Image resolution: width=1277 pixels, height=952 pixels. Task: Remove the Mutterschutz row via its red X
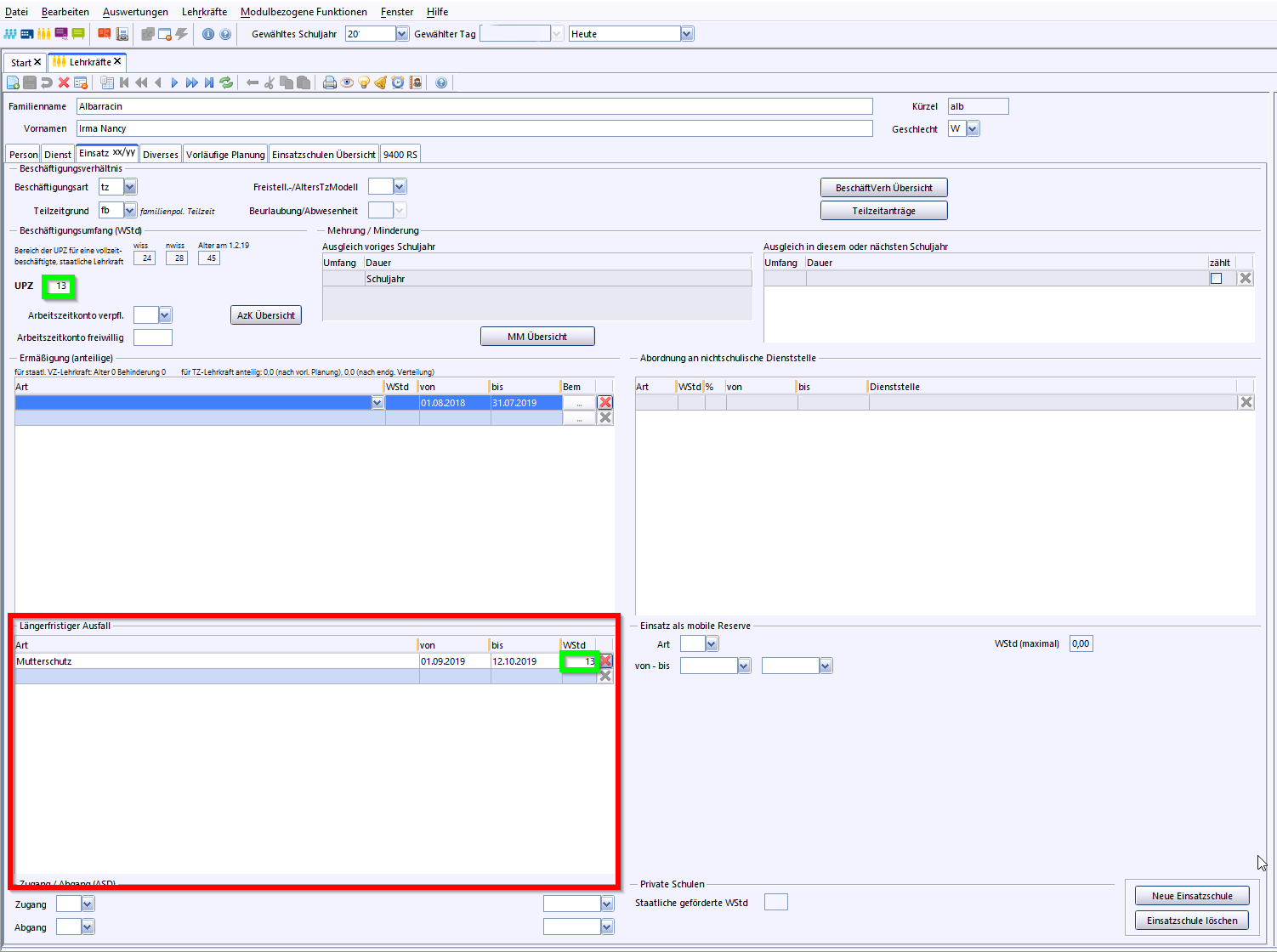click(606, 661)
